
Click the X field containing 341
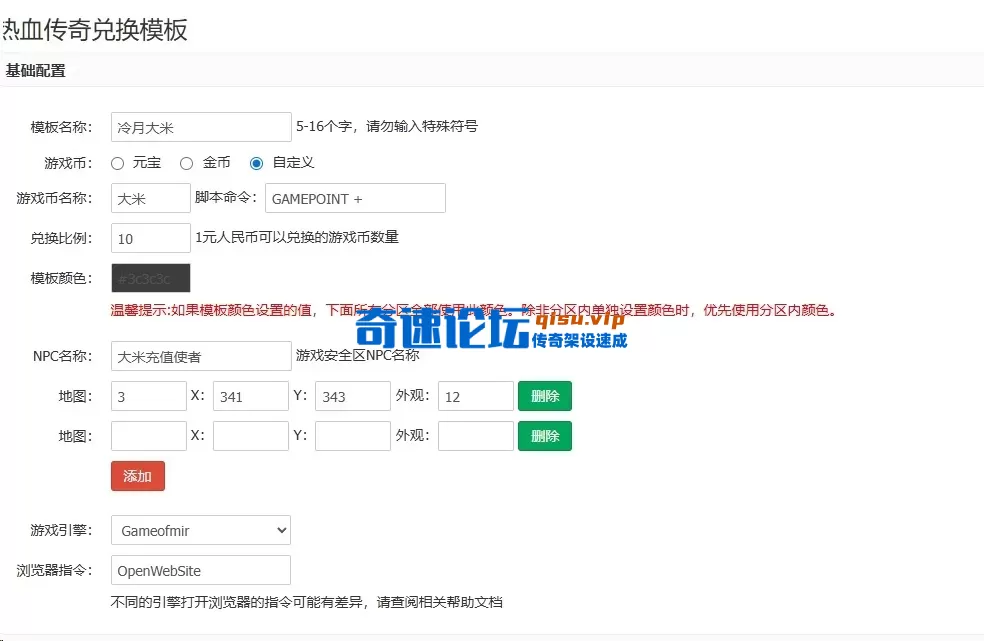(250, 396)
